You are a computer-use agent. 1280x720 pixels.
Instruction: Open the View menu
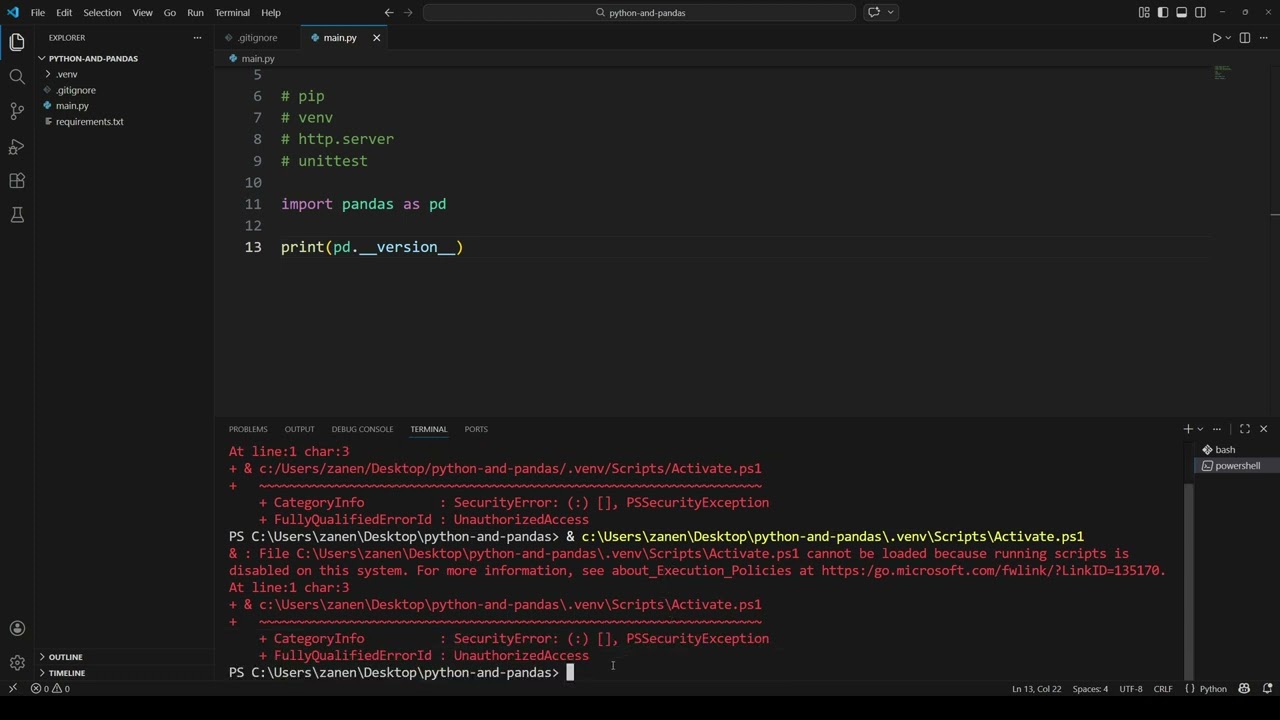[143, 12]
